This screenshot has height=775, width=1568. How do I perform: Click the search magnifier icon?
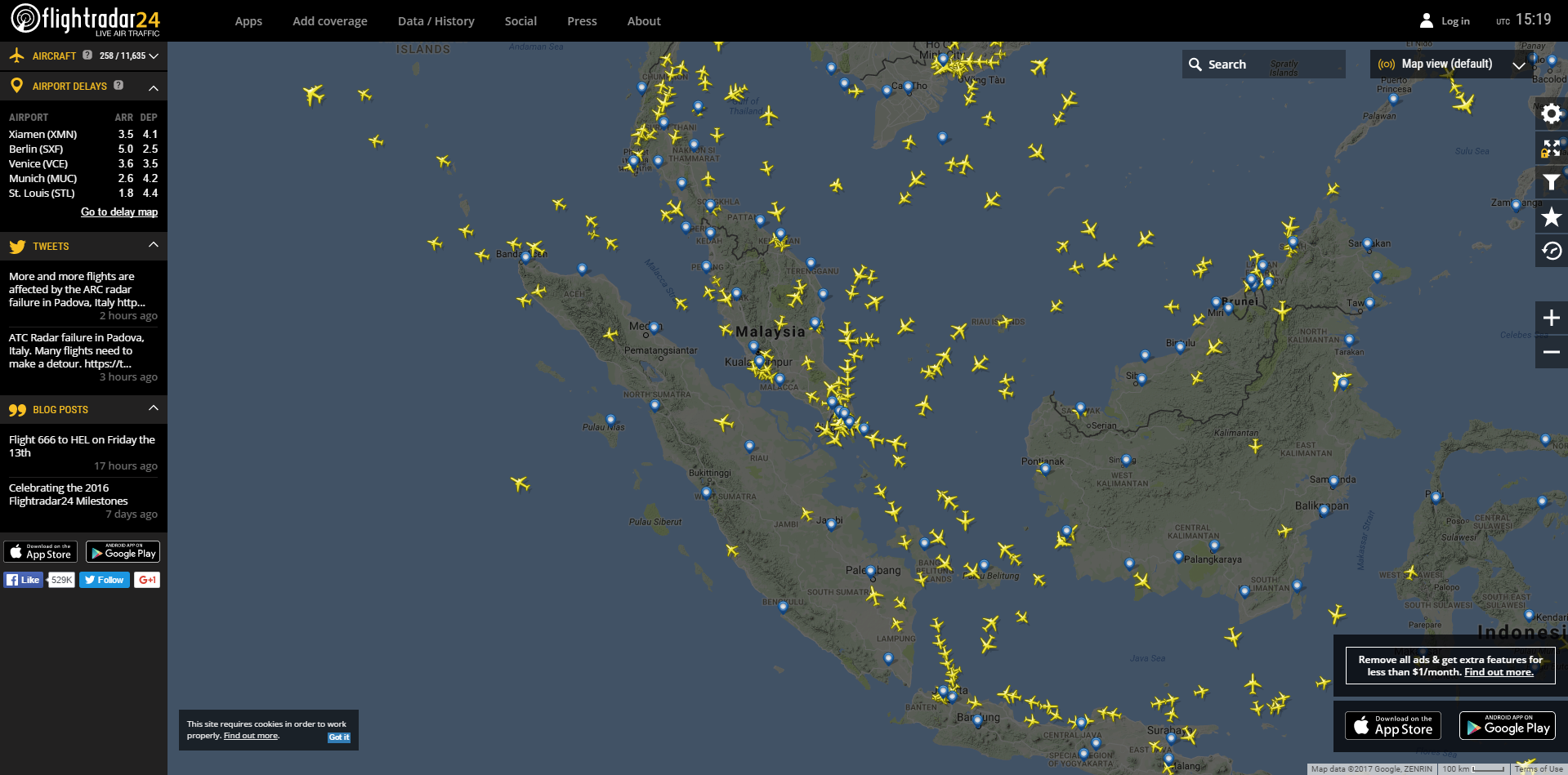coord(1195,65)
